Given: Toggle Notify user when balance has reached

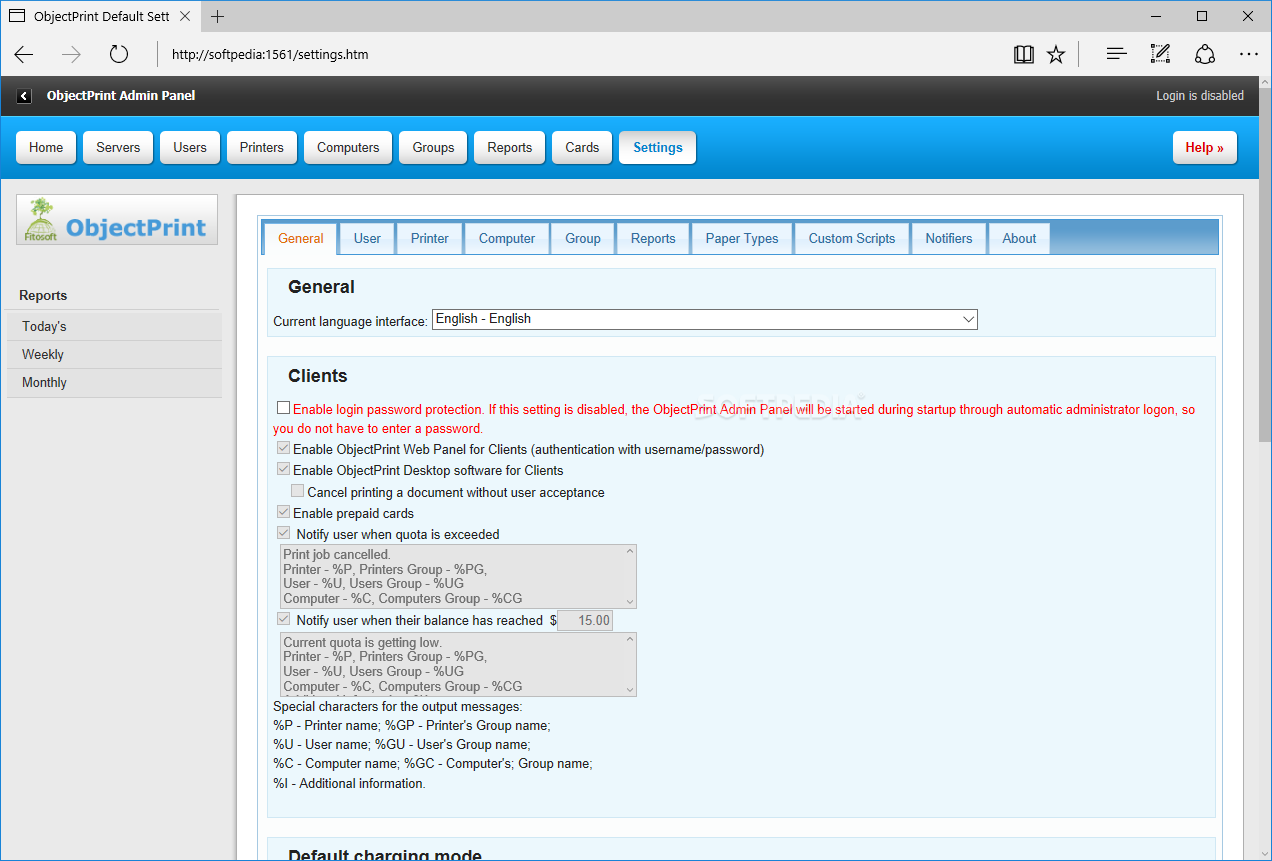Looking at the screenshot, I should [284, 619].
